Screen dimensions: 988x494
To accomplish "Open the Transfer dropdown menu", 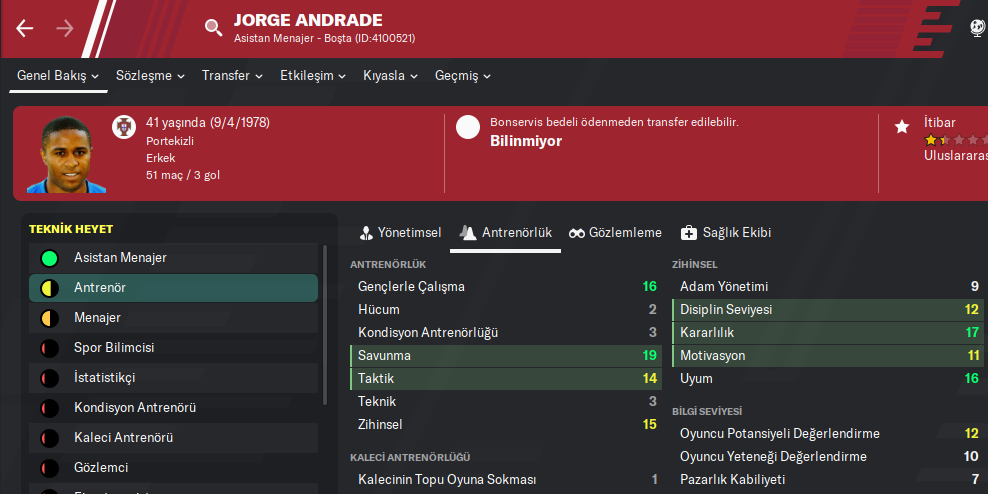I will (232, 76).
